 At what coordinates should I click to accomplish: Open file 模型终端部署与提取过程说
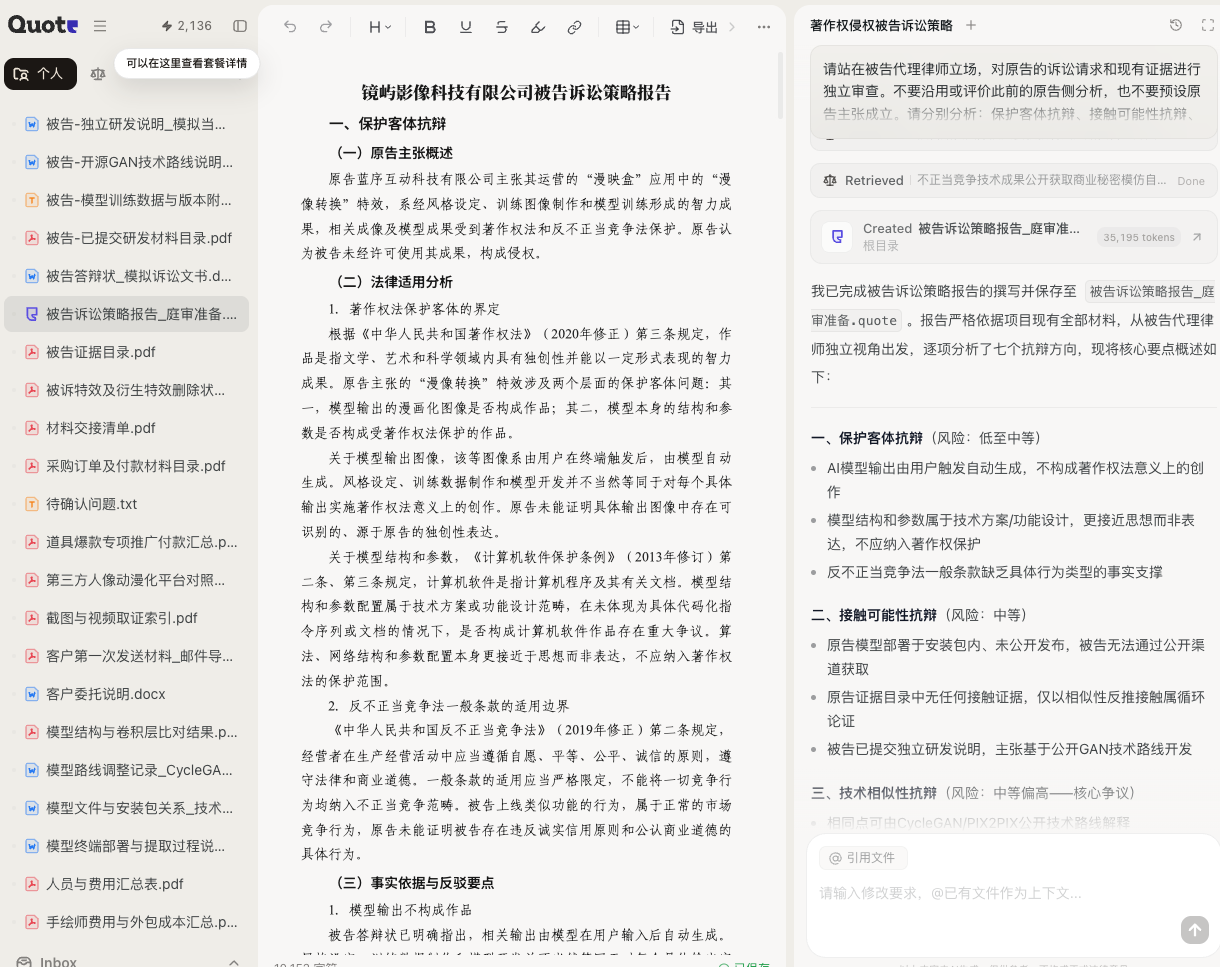(x=126, y=846)
